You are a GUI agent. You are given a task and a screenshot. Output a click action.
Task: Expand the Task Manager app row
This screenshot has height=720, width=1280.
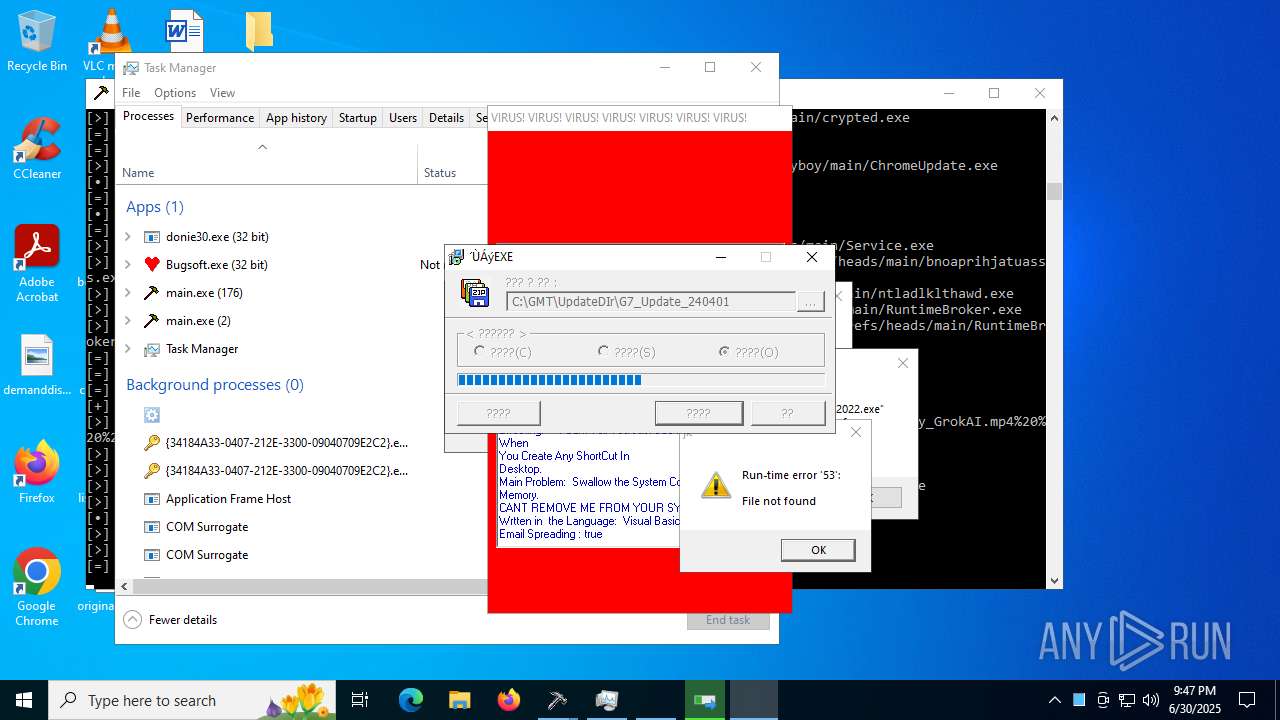pos(127,349)
